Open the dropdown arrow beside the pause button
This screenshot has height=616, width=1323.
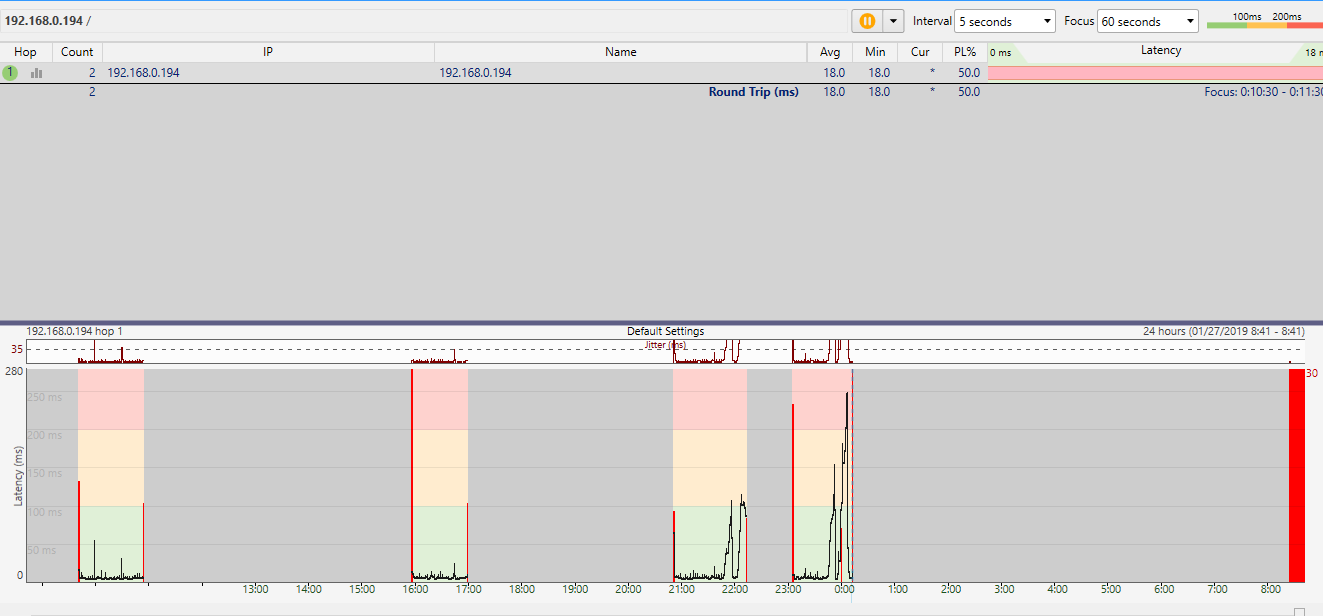coord(892,21)
